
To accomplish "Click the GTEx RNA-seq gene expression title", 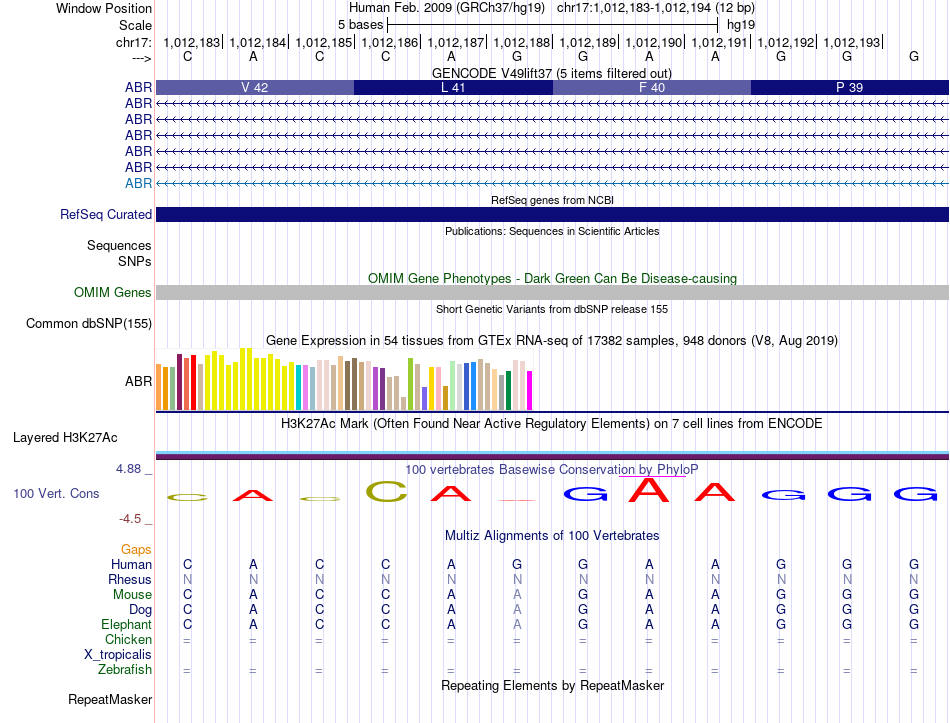I will coord(552,341).
